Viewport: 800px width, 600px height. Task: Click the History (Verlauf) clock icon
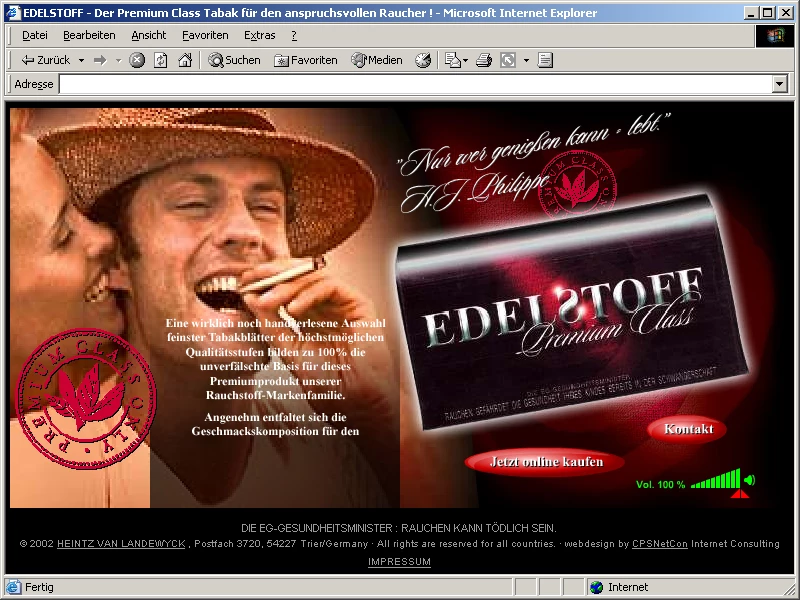(x=423, y=60)
